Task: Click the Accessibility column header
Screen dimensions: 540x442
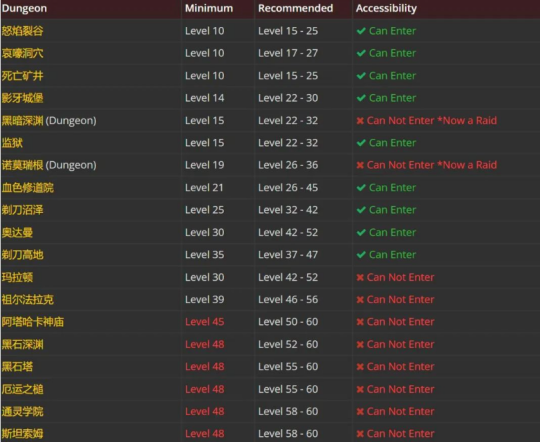Action: [x=386, y=8]
